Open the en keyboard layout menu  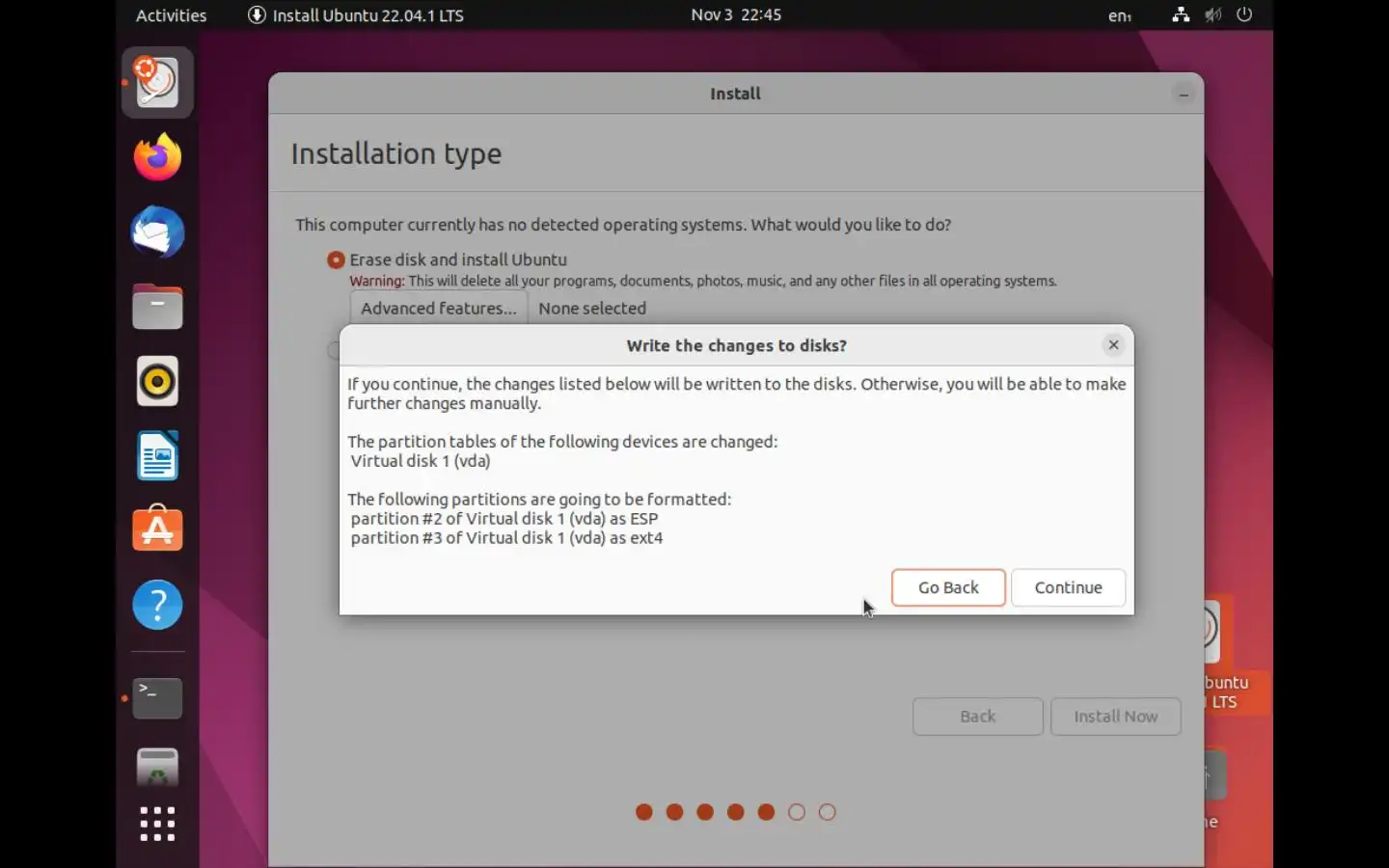tap(1120, 15)
